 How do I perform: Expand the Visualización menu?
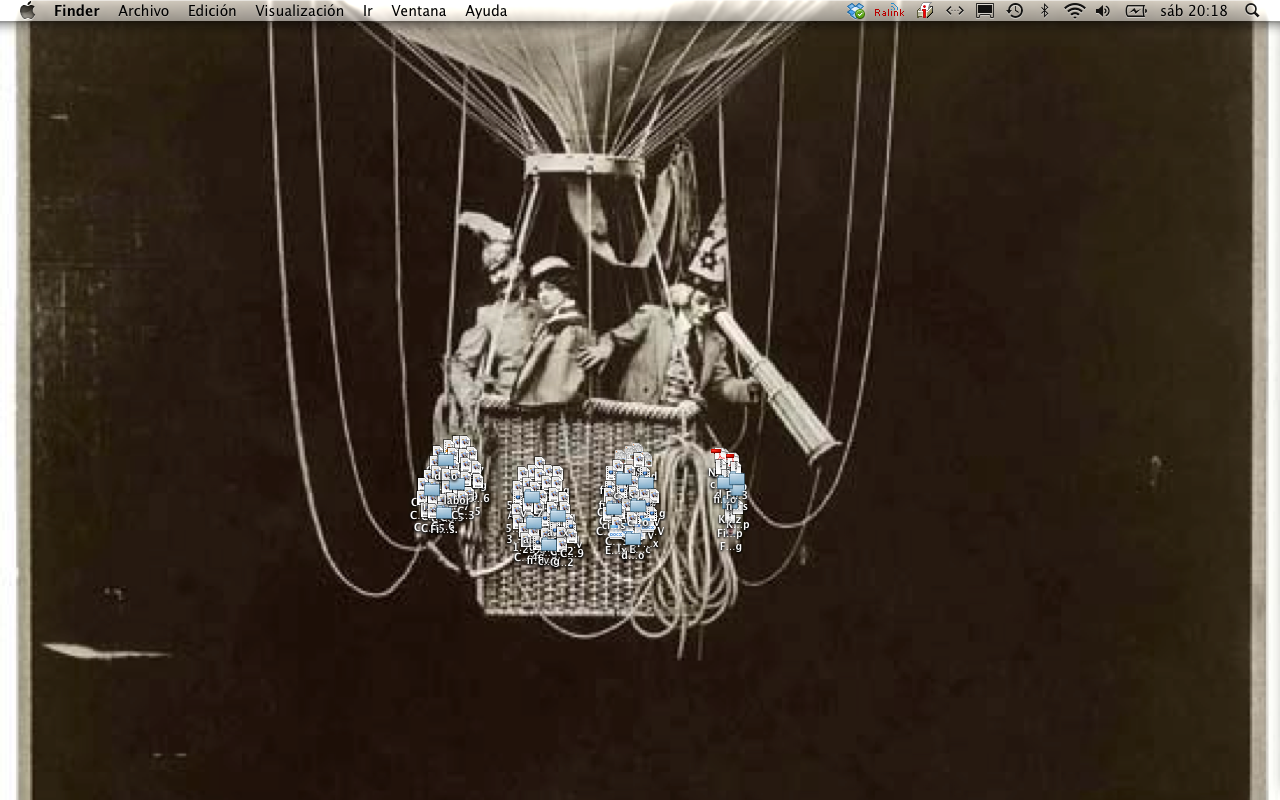pyautogui.click(x=299, y=11)
